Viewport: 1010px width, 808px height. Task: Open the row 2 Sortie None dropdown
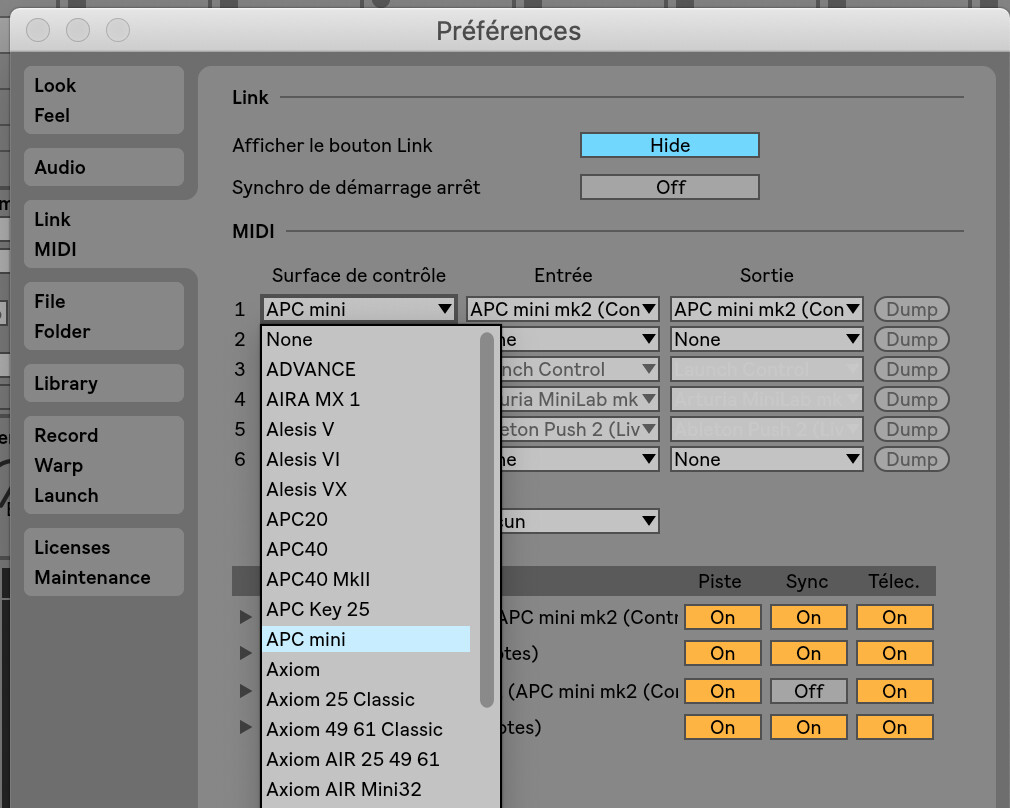(x=767, y=339)
